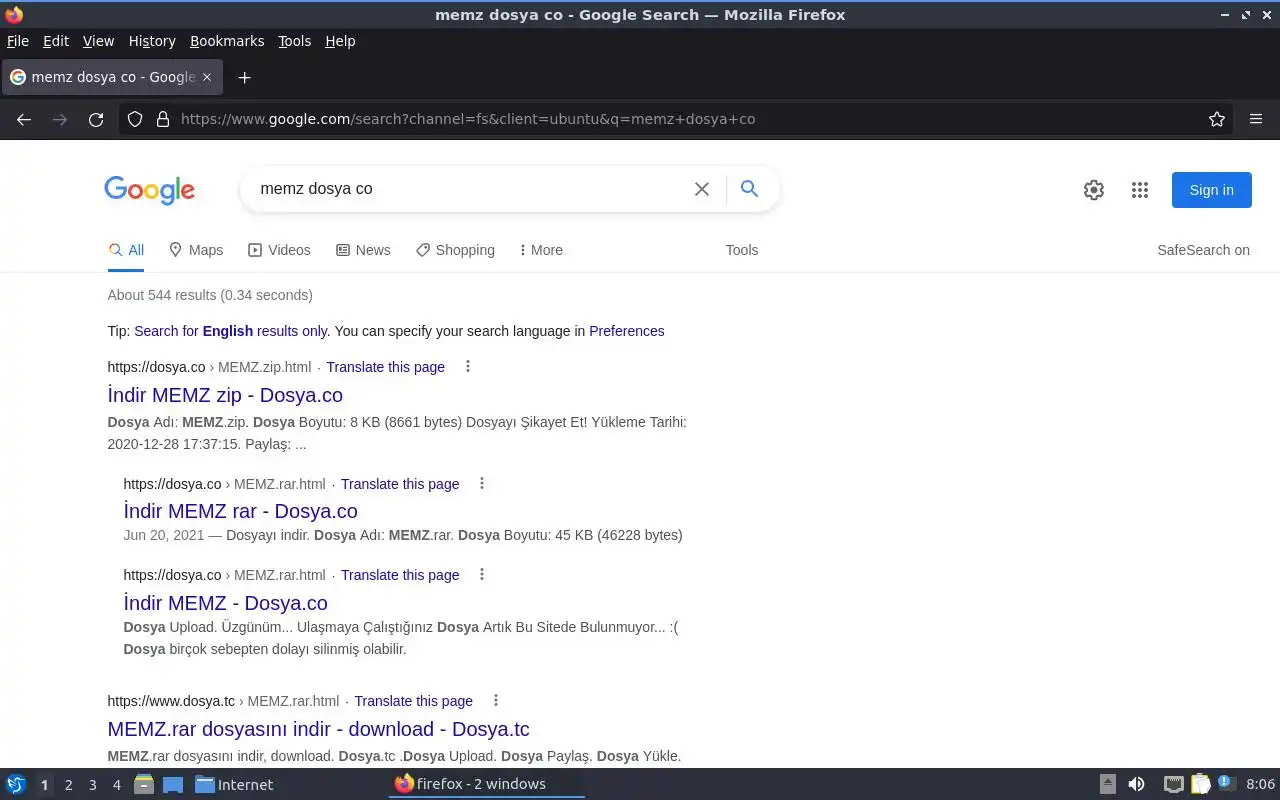Screen dimensions: 1280x800
Task: Switch to the Maps results tab
Action: click(x=196, y=250)
